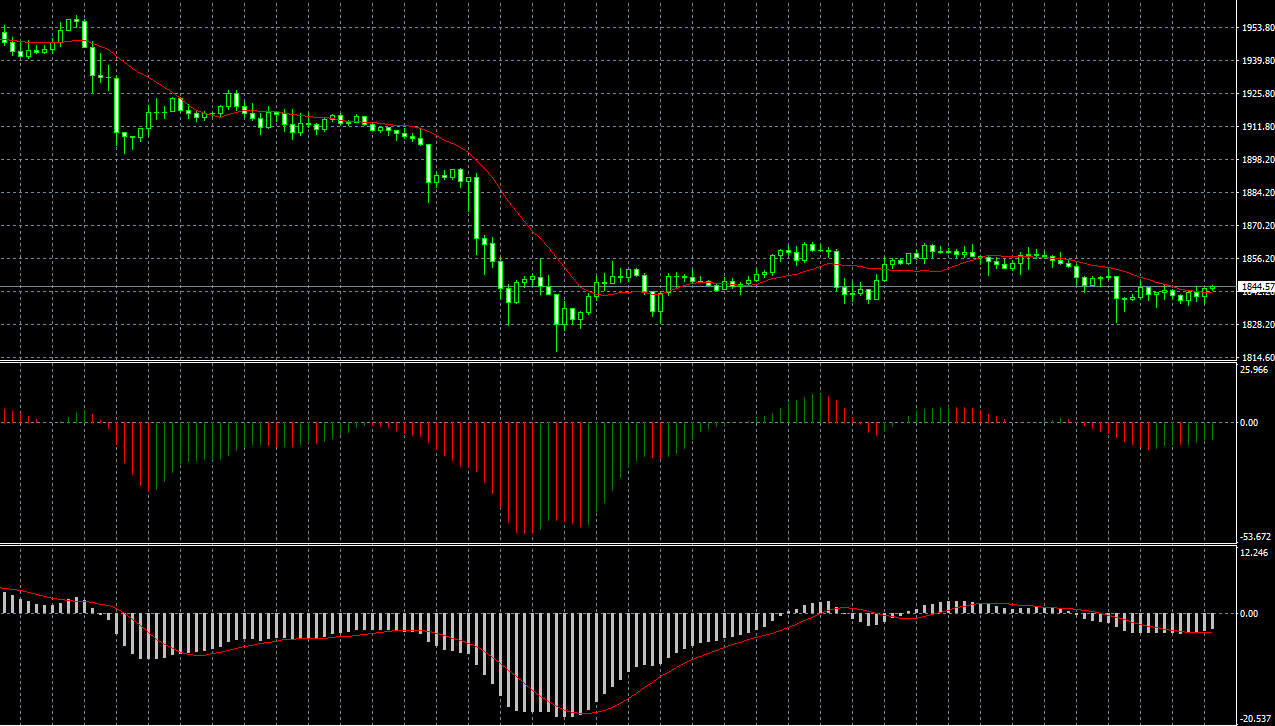Select the -20.537 MACD scale minimum

1256,719
